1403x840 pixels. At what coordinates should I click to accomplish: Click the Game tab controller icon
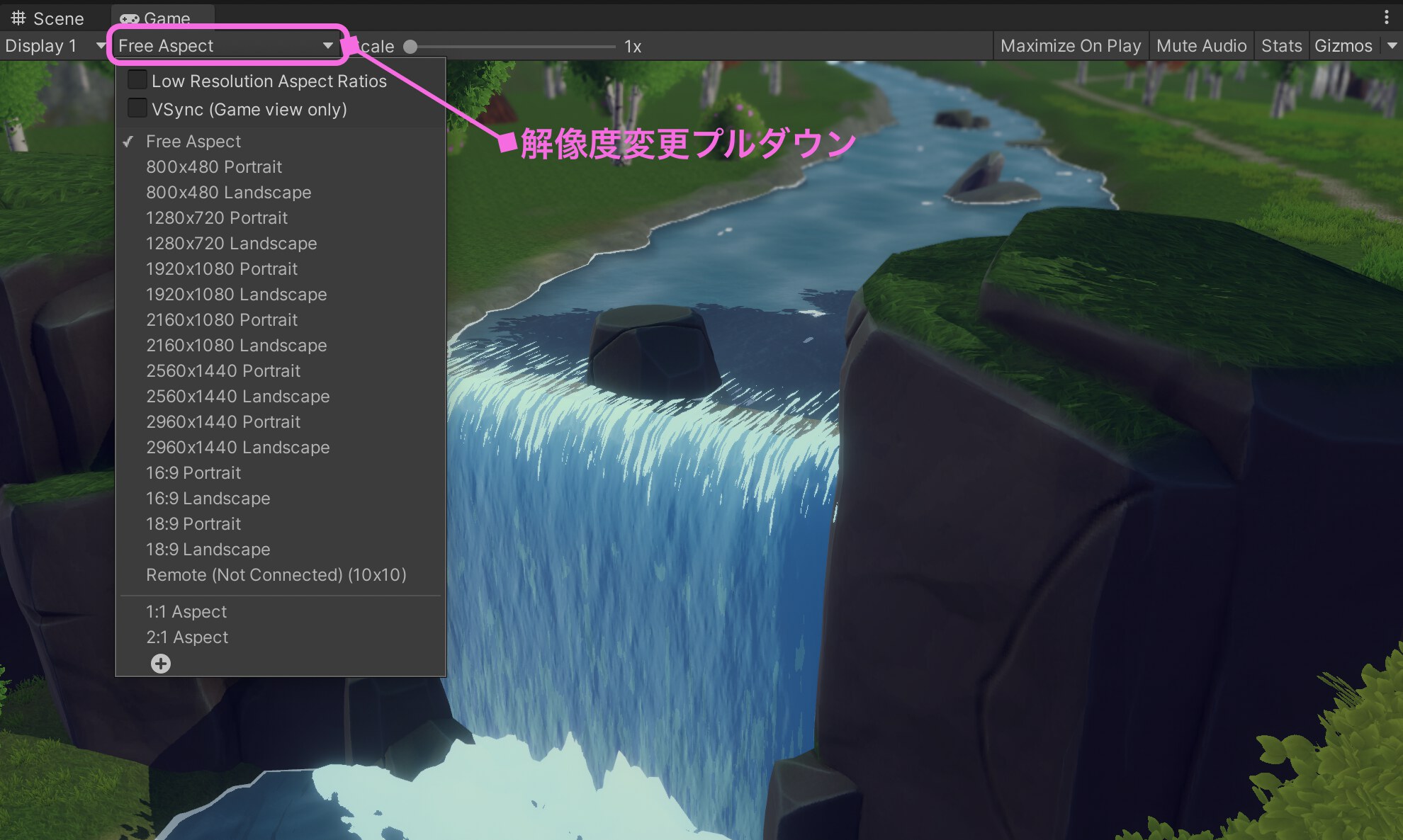click(129, 19)
